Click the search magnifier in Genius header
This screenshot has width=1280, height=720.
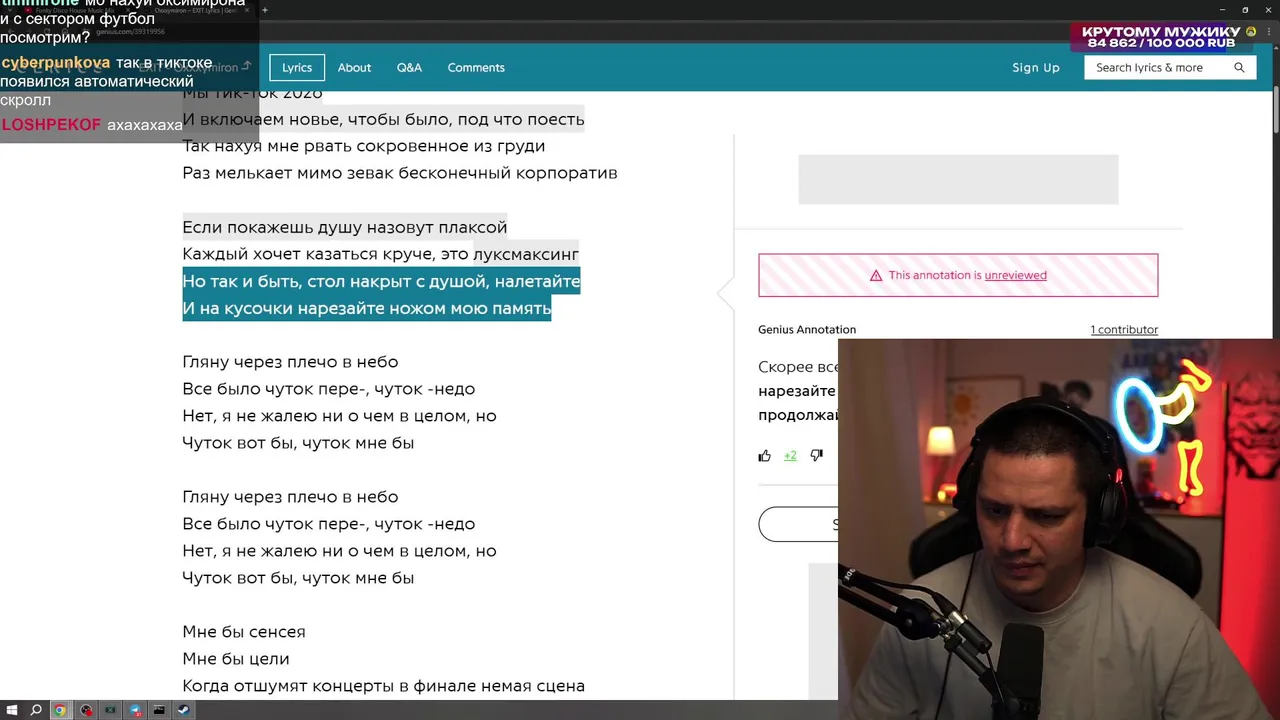point(1239,68)
